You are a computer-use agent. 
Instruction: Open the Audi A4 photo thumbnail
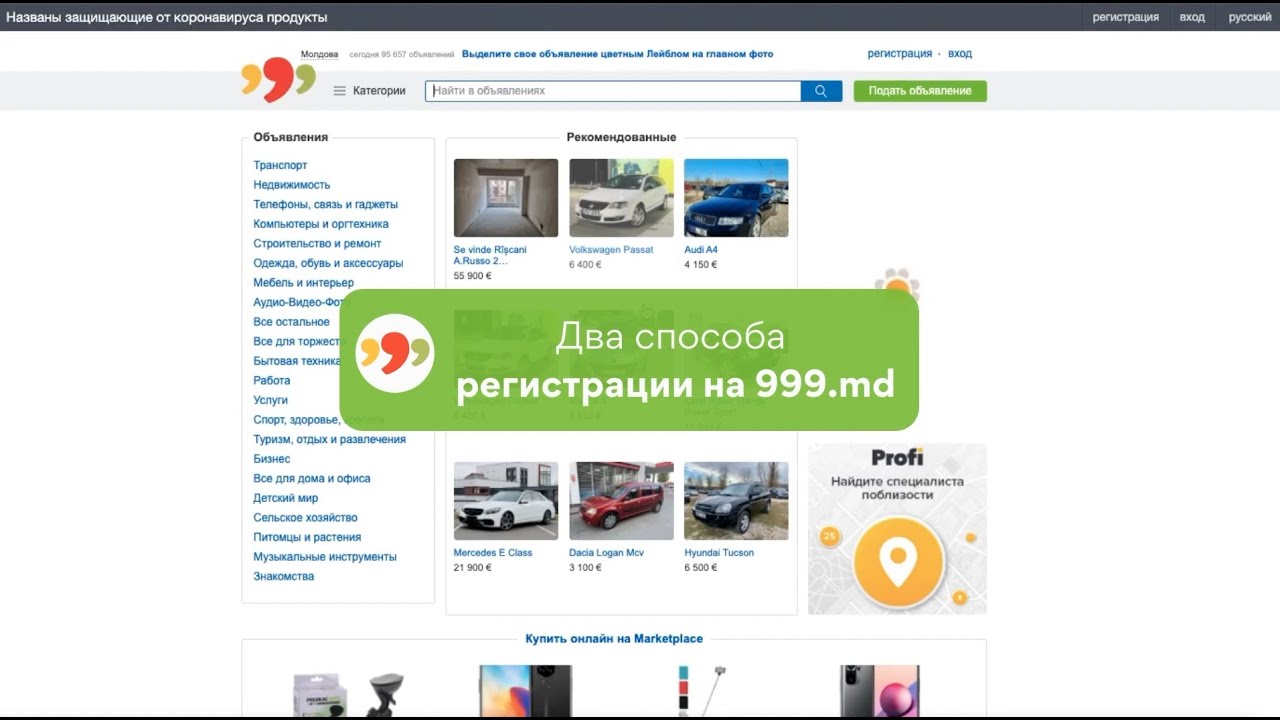click(736, 198)
